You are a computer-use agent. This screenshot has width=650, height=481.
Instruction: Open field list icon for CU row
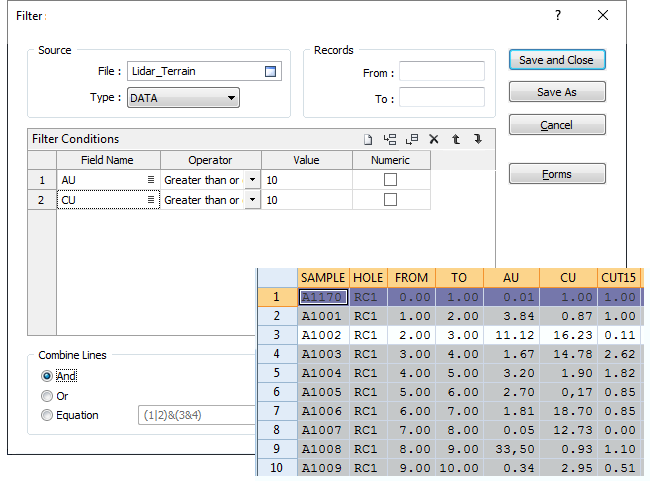tap(151, 200)
